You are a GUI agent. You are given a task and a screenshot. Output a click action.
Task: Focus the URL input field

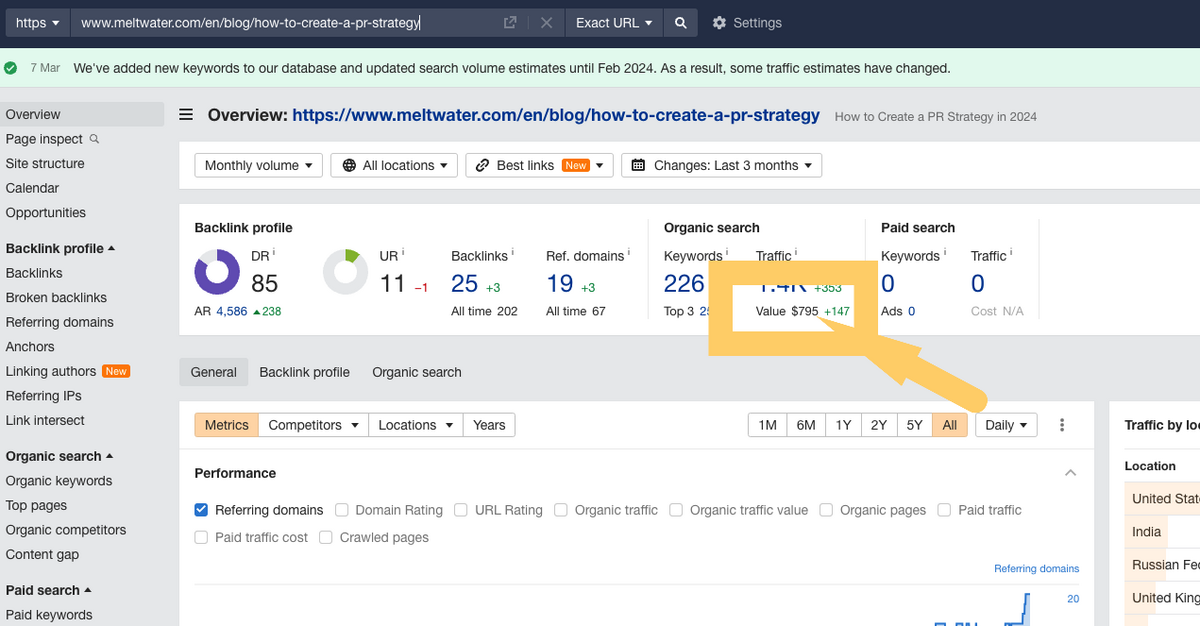pyautogui.click(x=285, y=22)
